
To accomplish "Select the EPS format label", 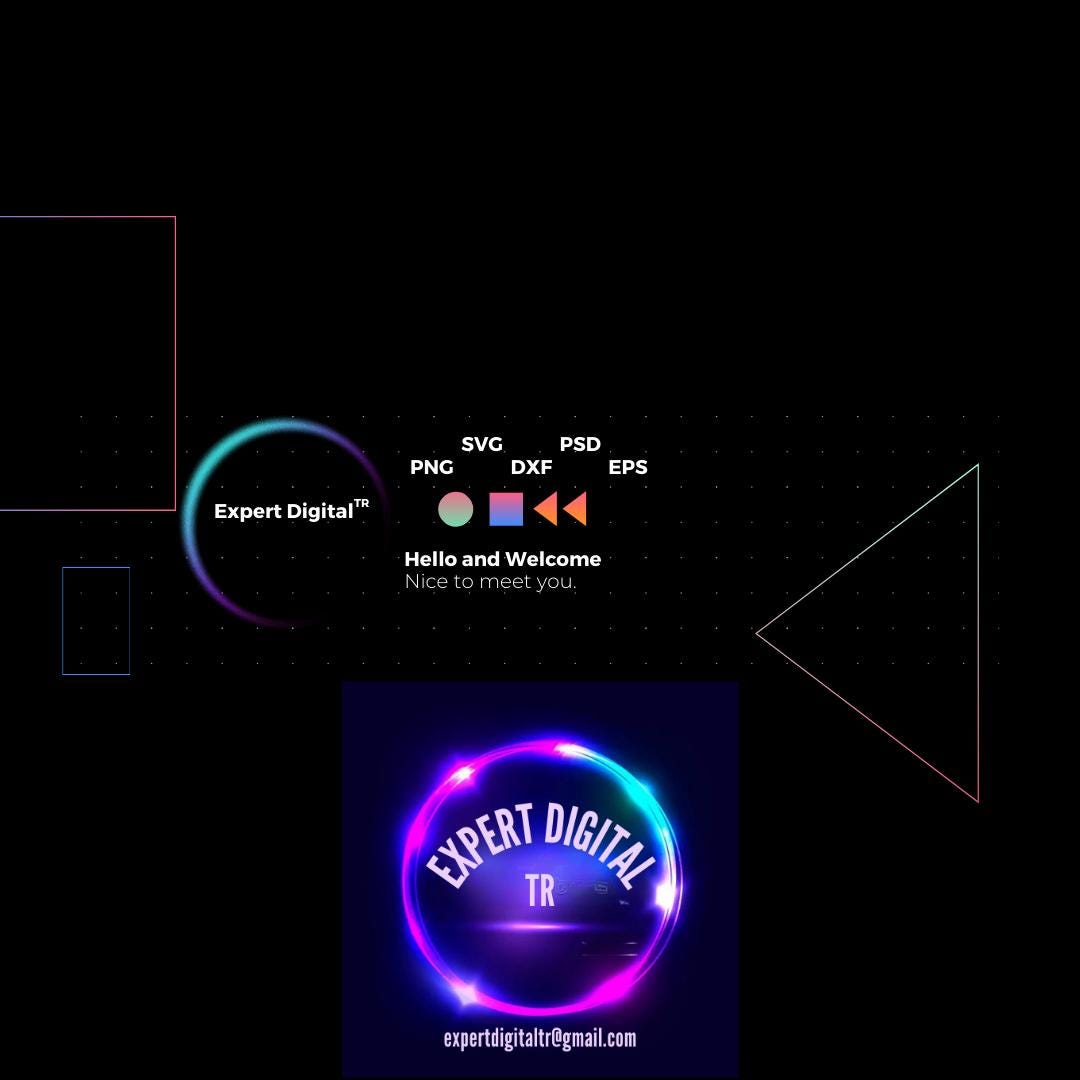I will (627, 467).
